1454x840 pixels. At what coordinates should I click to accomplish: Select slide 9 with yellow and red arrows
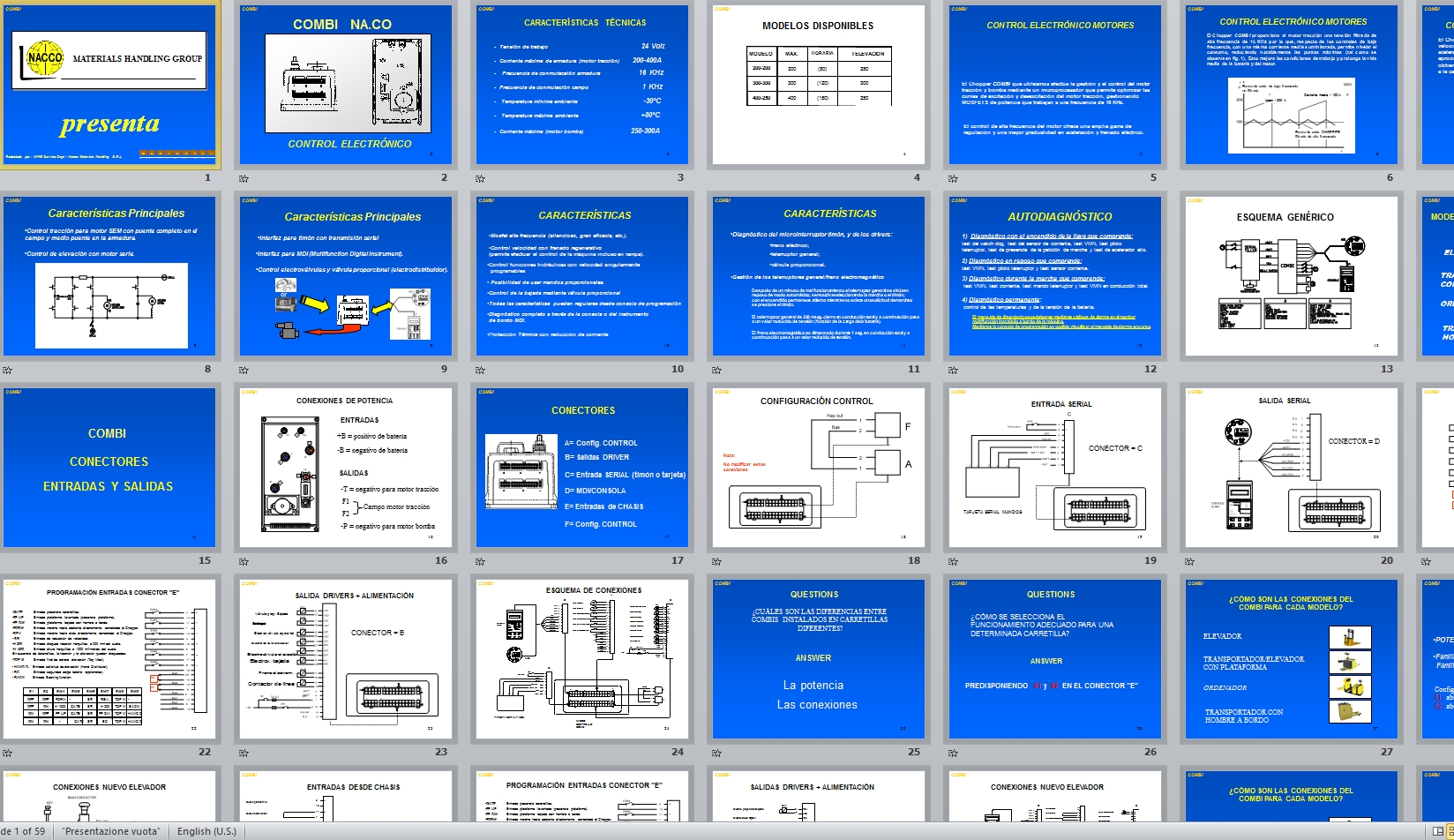click(346, 276)
